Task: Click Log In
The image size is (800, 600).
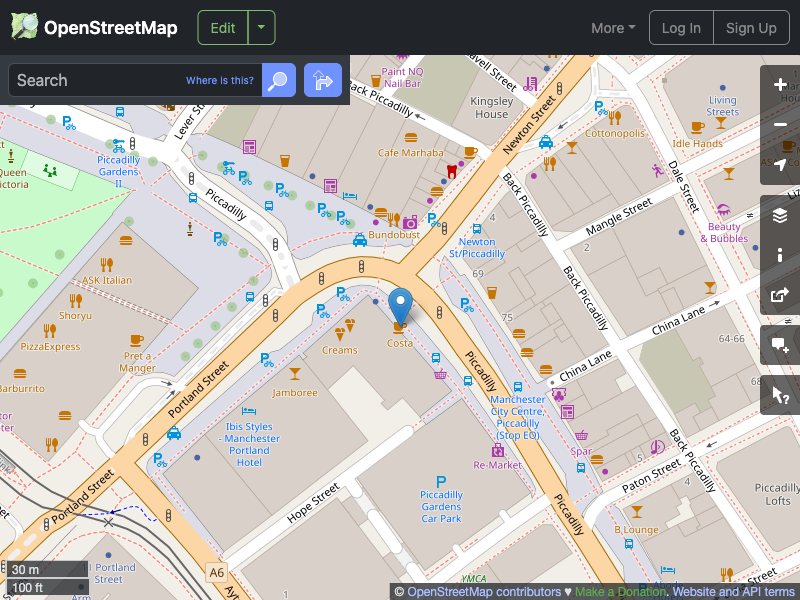Action: 681,27
